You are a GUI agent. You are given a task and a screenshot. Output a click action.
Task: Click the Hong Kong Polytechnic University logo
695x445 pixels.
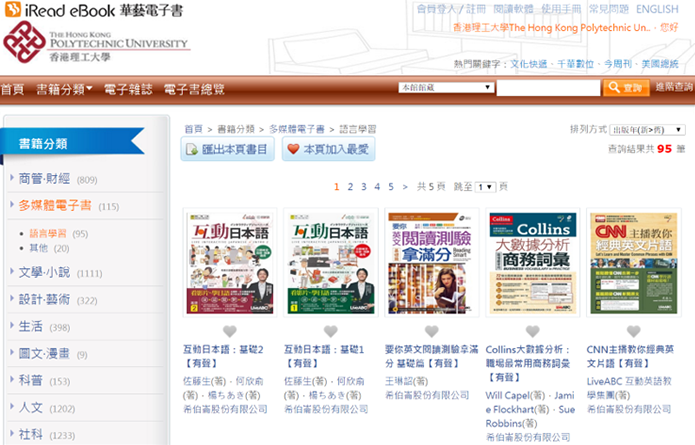97,43
